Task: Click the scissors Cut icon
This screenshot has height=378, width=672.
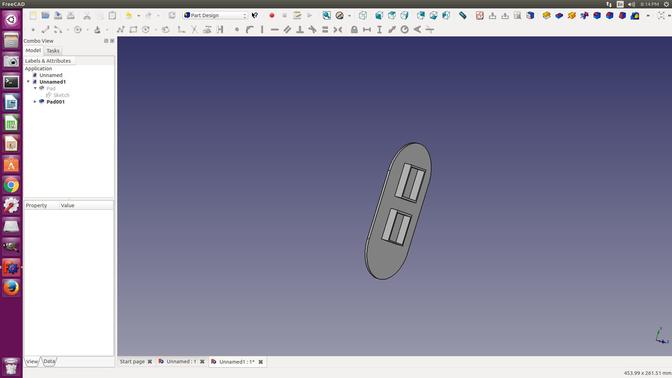Action: (x=87, y=16)
